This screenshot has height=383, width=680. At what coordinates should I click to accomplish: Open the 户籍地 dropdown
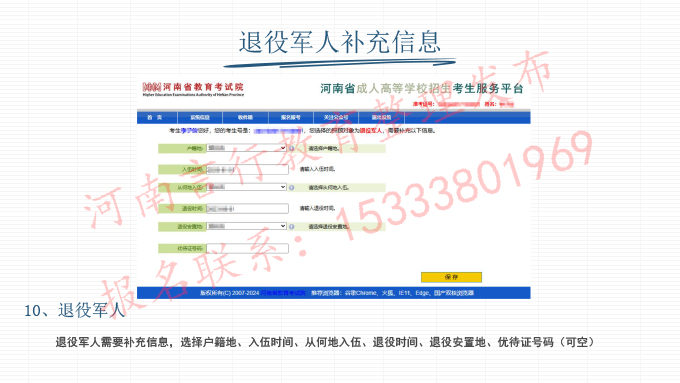(247, 148)
